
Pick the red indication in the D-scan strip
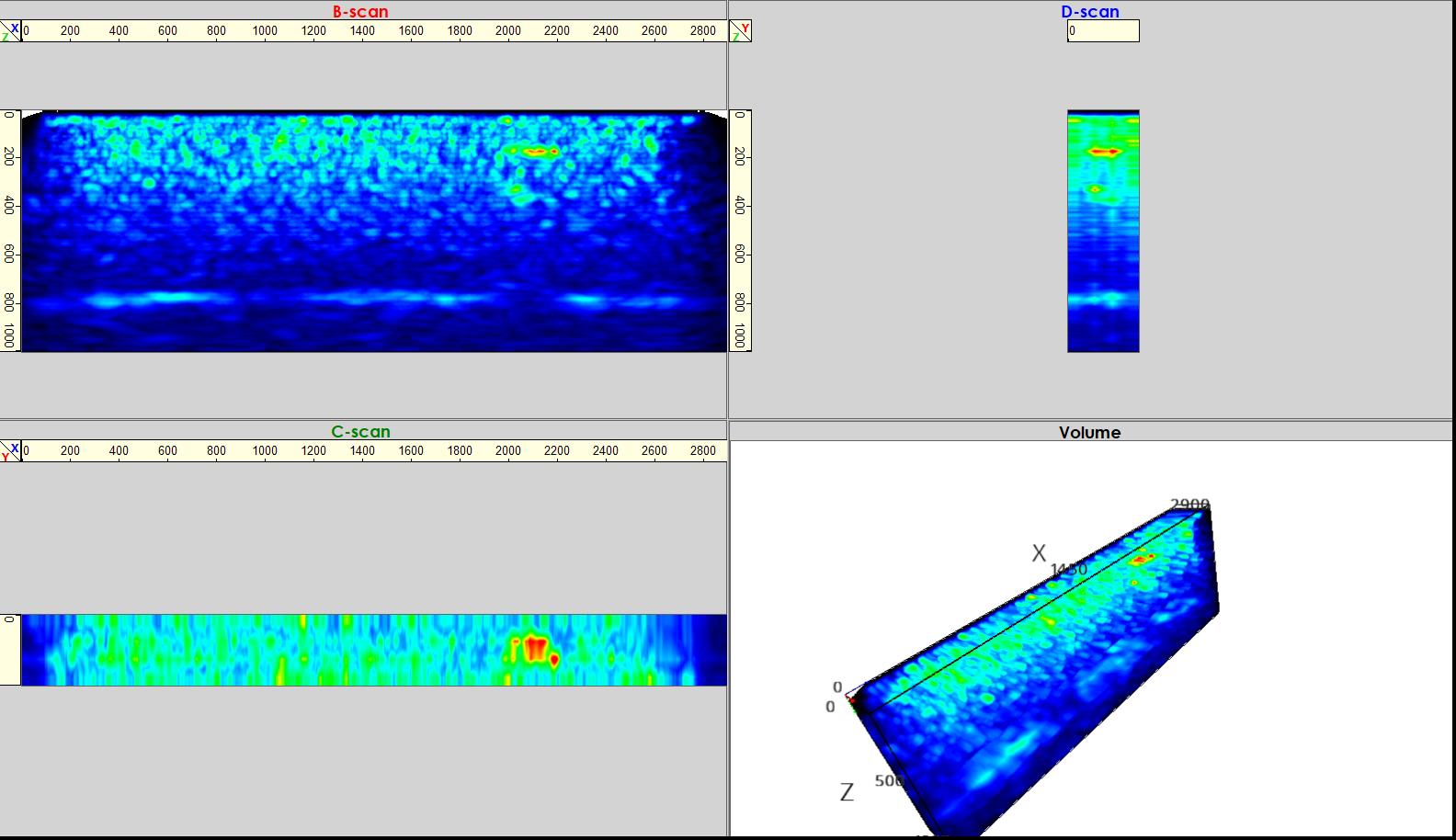(x=1102, y=151)
